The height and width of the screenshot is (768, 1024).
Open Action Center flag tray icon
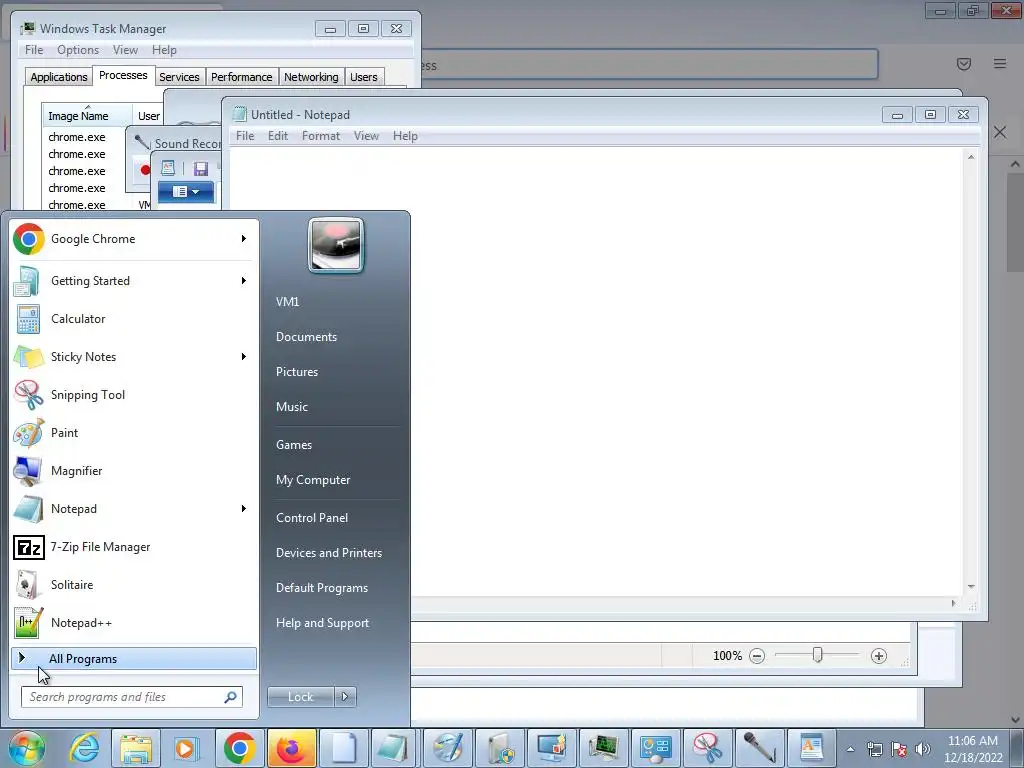click(x=899, y=749)
